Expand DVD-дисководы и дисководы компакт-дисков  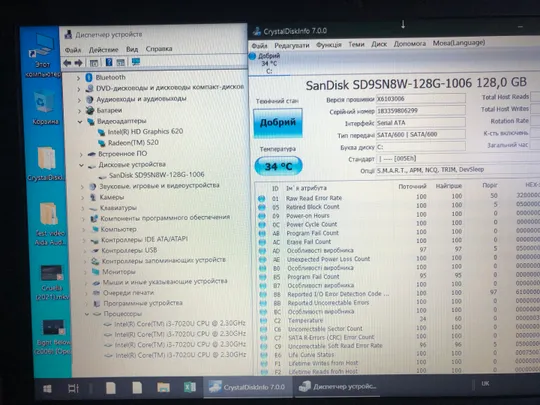79,89
